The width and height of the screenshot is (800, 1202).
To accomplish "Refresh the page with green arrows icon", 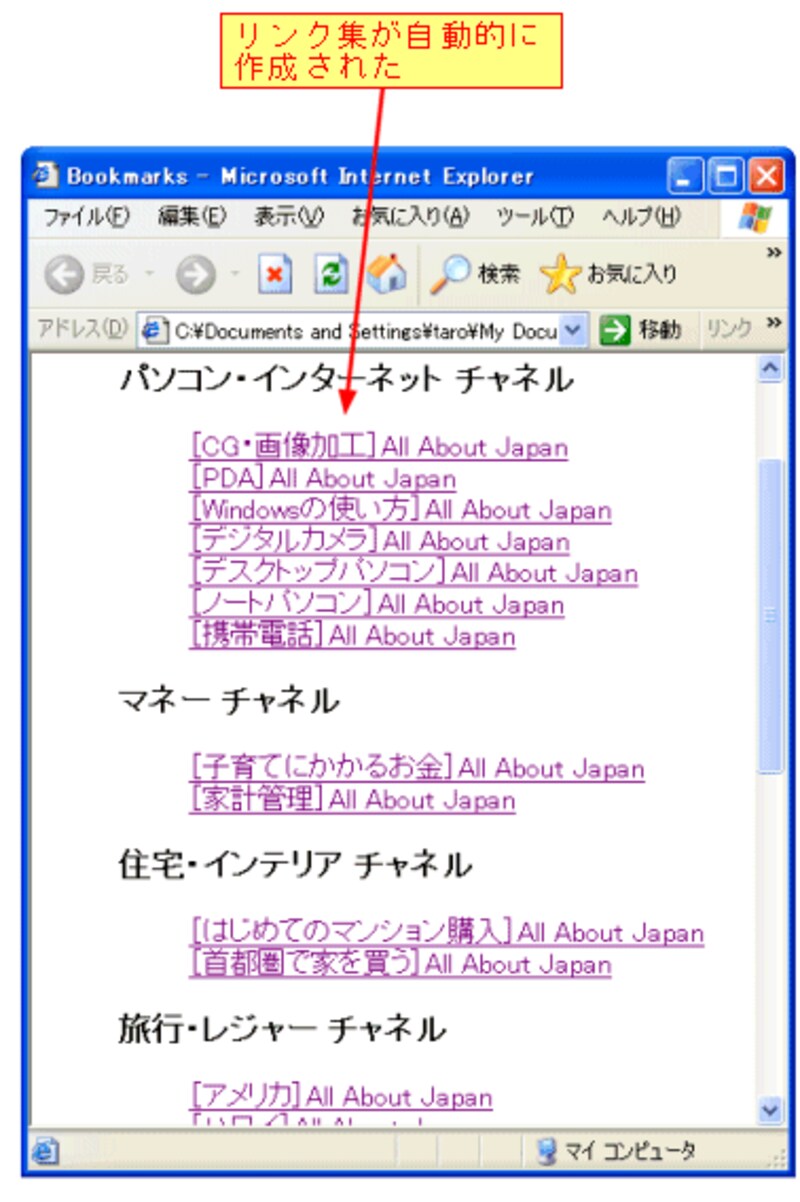I will coord(330,275).
